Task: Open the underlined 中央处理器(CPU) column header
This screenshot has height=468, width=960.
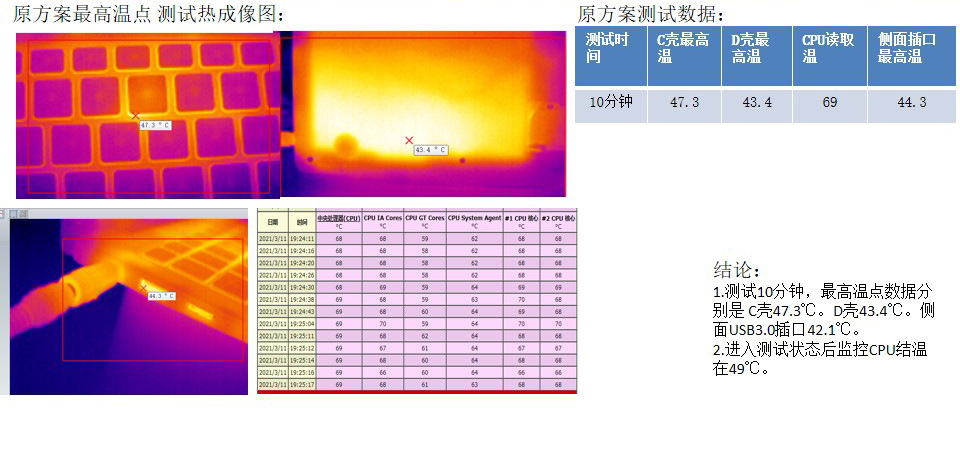Action: click(x=338, y=220)
